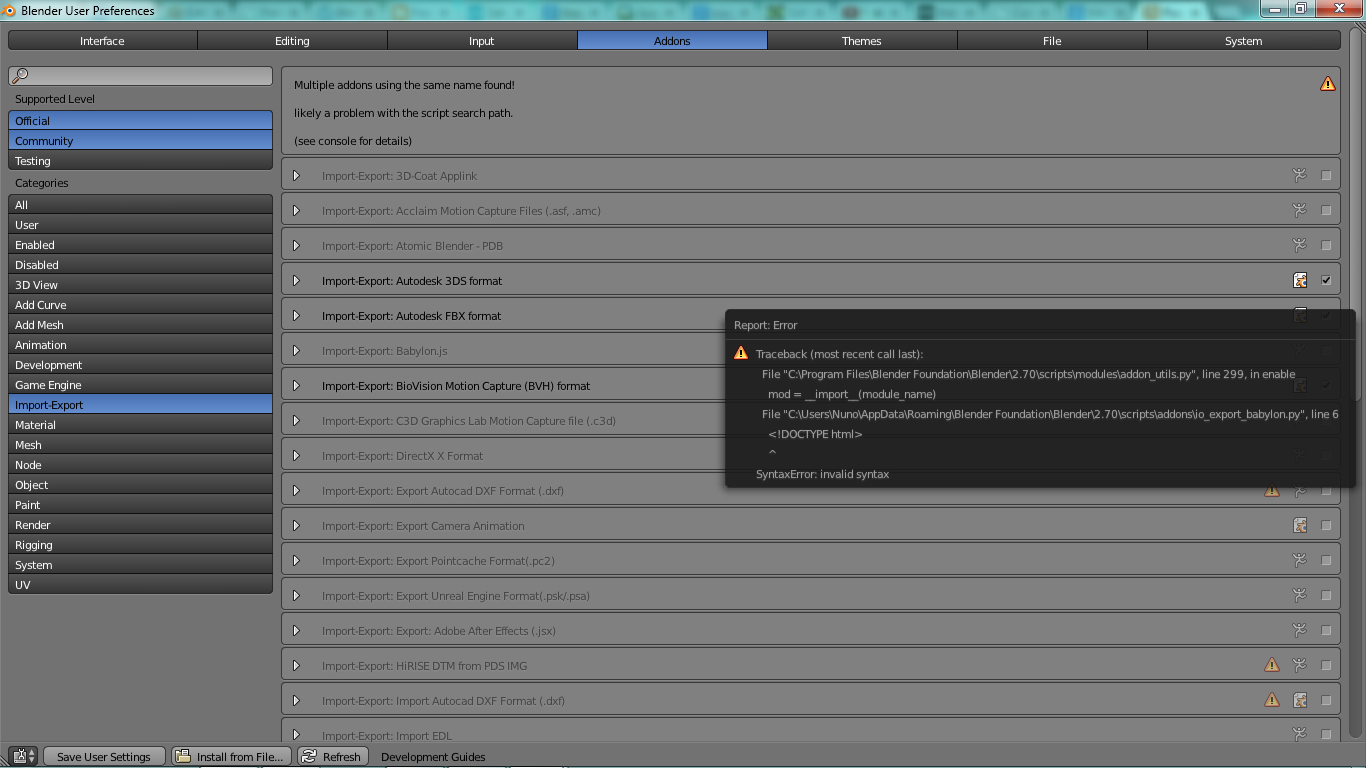Screen dimensions: 1366x768
Task: Click Install from File button
Action: coord(232,757)
